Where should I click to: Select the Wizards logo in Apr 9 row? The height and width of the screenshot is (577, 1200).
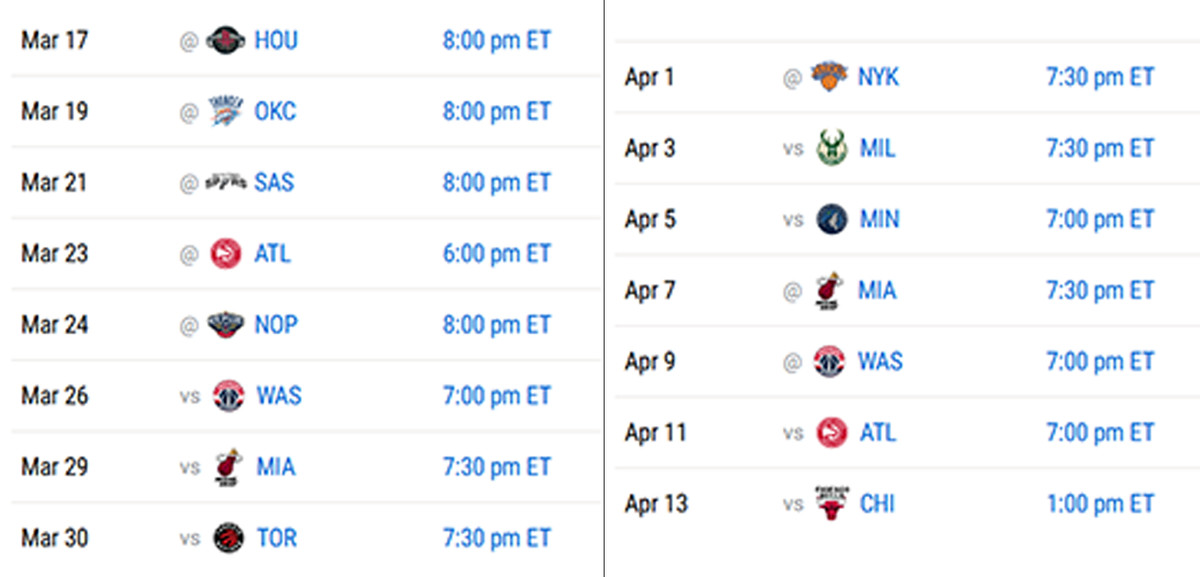pos(830,361)
